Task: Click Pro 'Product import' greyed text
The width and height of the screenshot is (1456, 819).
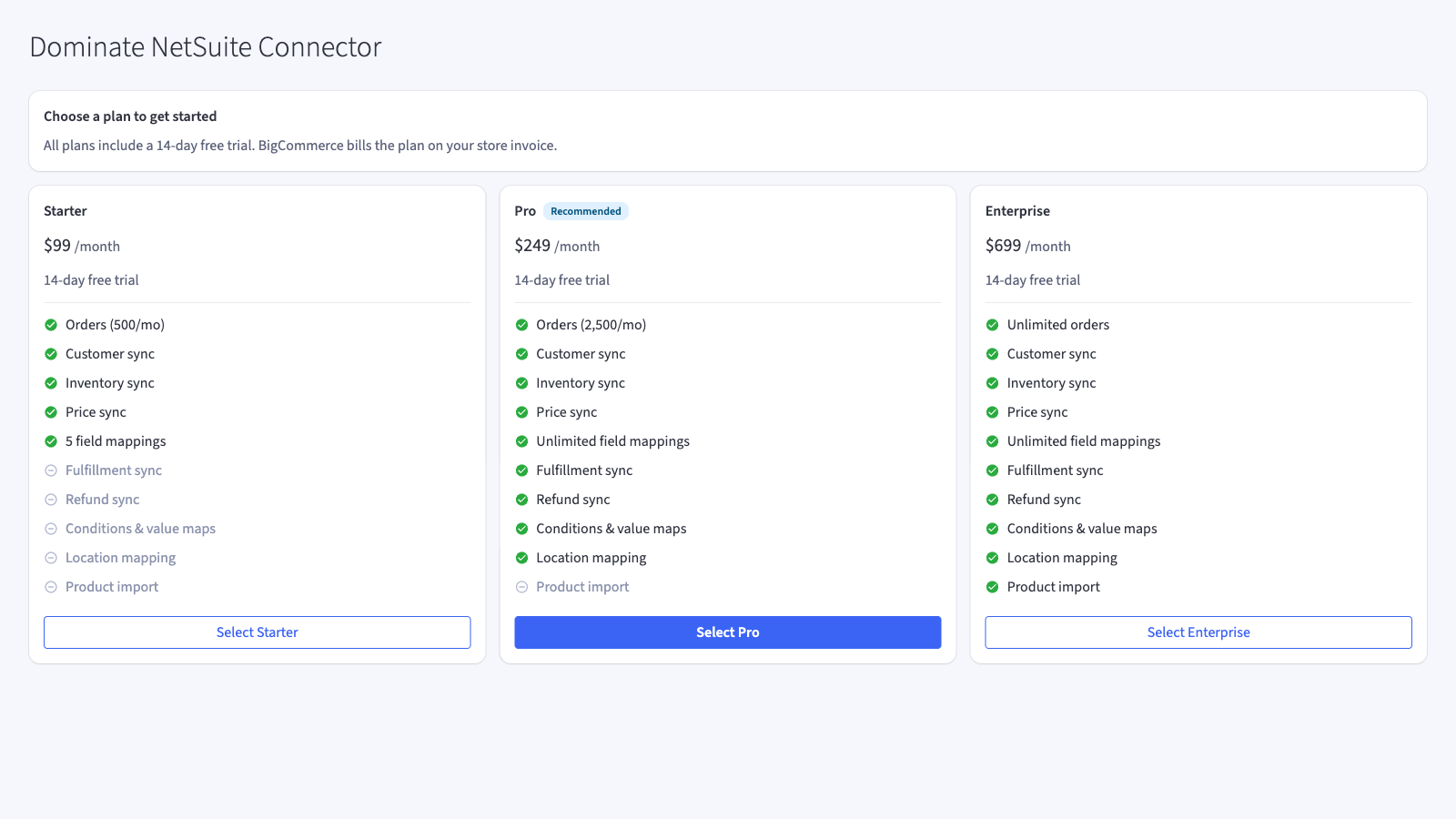Action: (582, 587)
